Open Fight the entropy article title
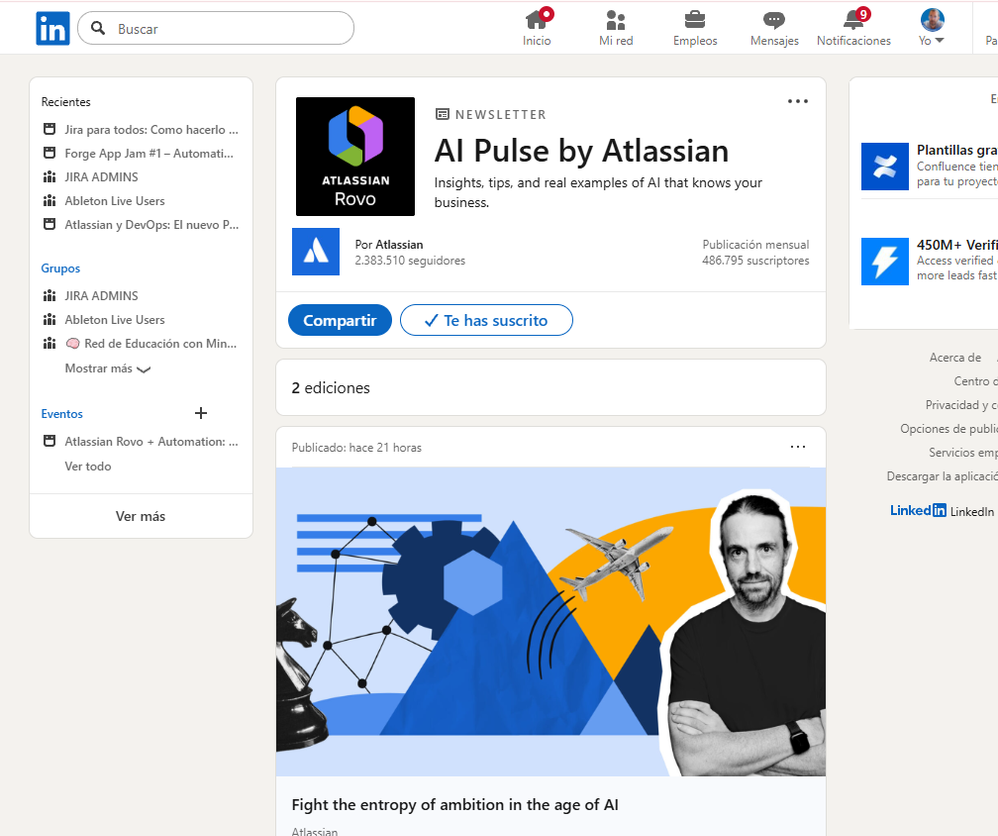 (x=454, y=805)
